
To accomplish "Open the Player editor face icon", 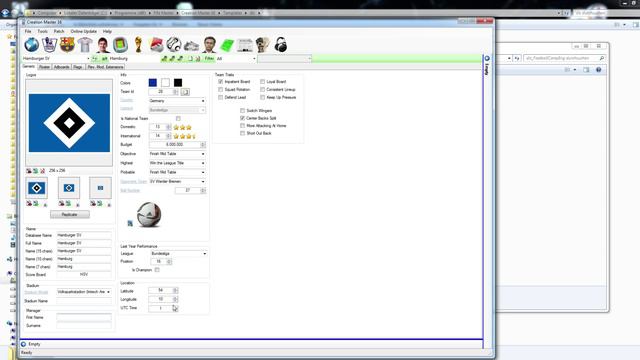I will 103,45.
